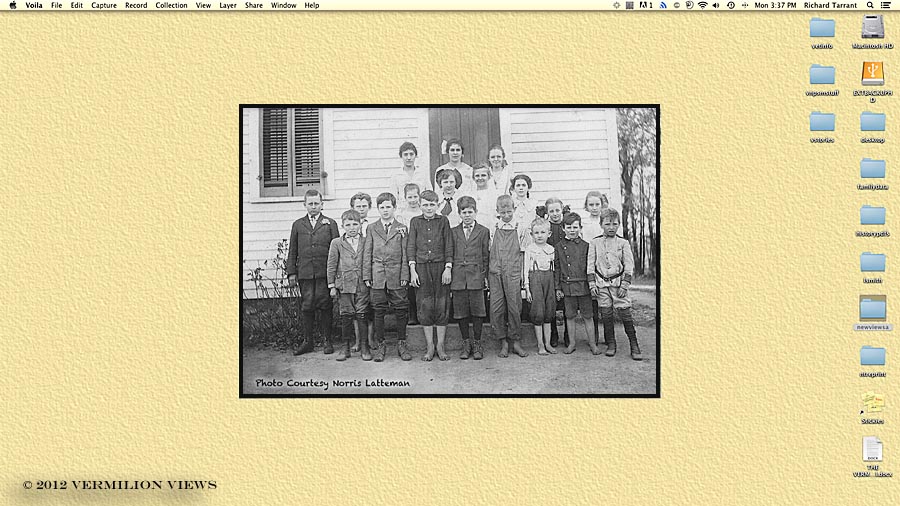This screenshot has height=506, width=900.
Task: Click the volume speaker icon
Action: (x=716, y=5)
